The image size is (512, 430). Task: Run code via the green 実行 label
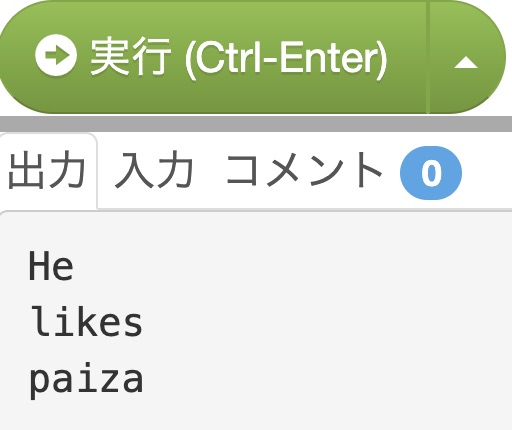click(x=131, y=56)
